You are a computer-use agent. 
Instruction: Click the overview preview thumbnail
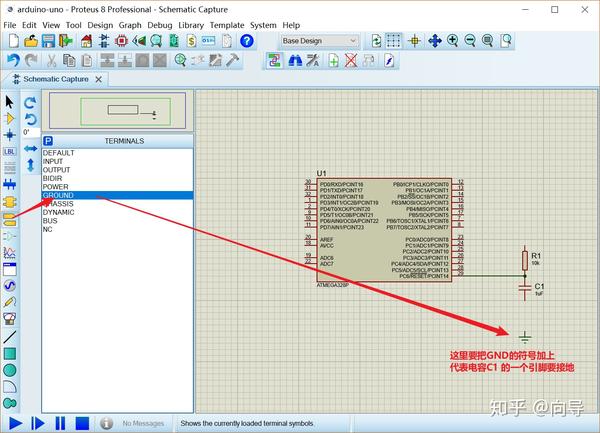point(117,110)
